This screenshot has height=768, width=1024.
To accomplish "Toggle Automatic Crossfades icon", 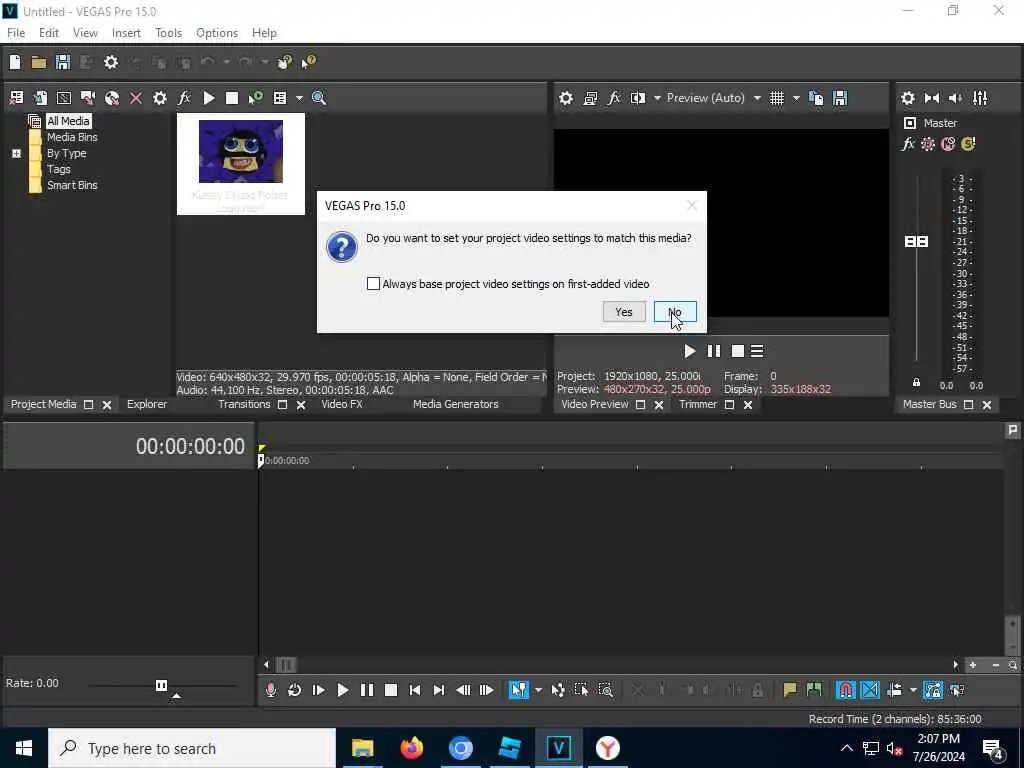I will [x=870, y=690].
